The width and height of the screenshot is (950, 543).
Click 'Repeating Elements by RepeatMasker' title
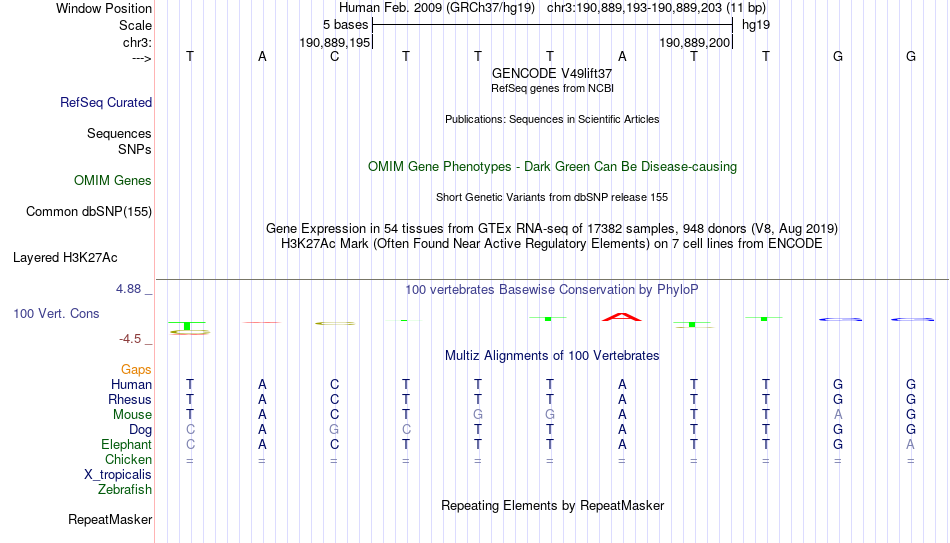[x=552, y=505]
